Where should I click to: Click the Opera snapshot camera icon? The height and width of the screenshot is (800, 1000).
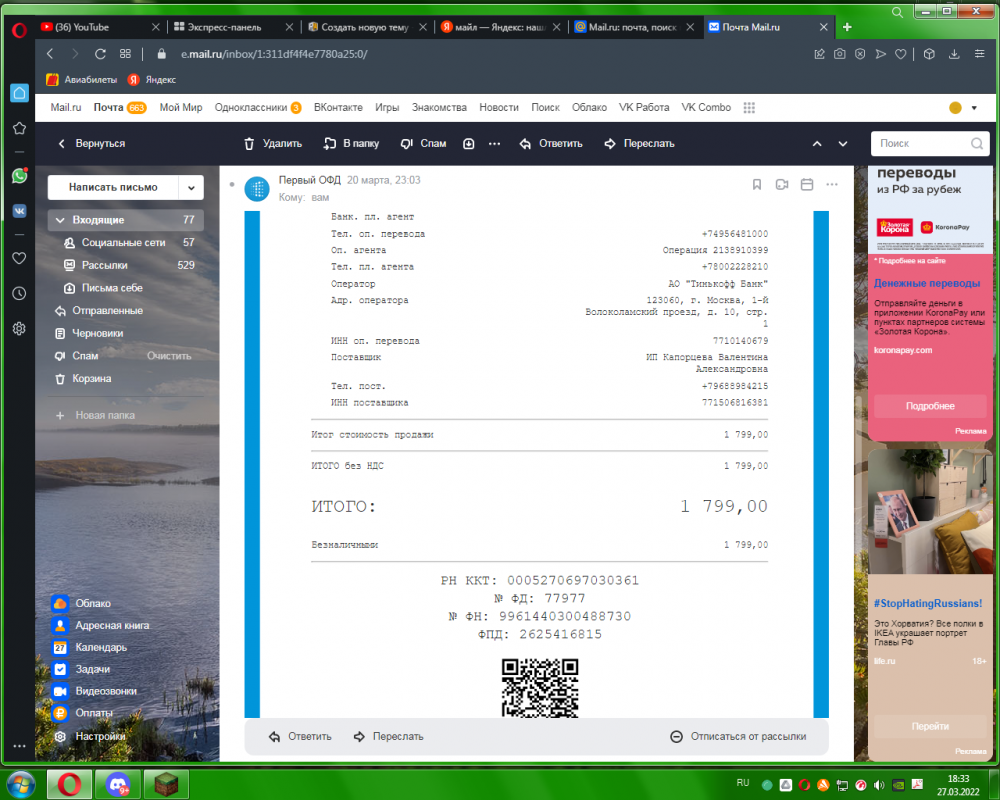[x=840, y=54]
